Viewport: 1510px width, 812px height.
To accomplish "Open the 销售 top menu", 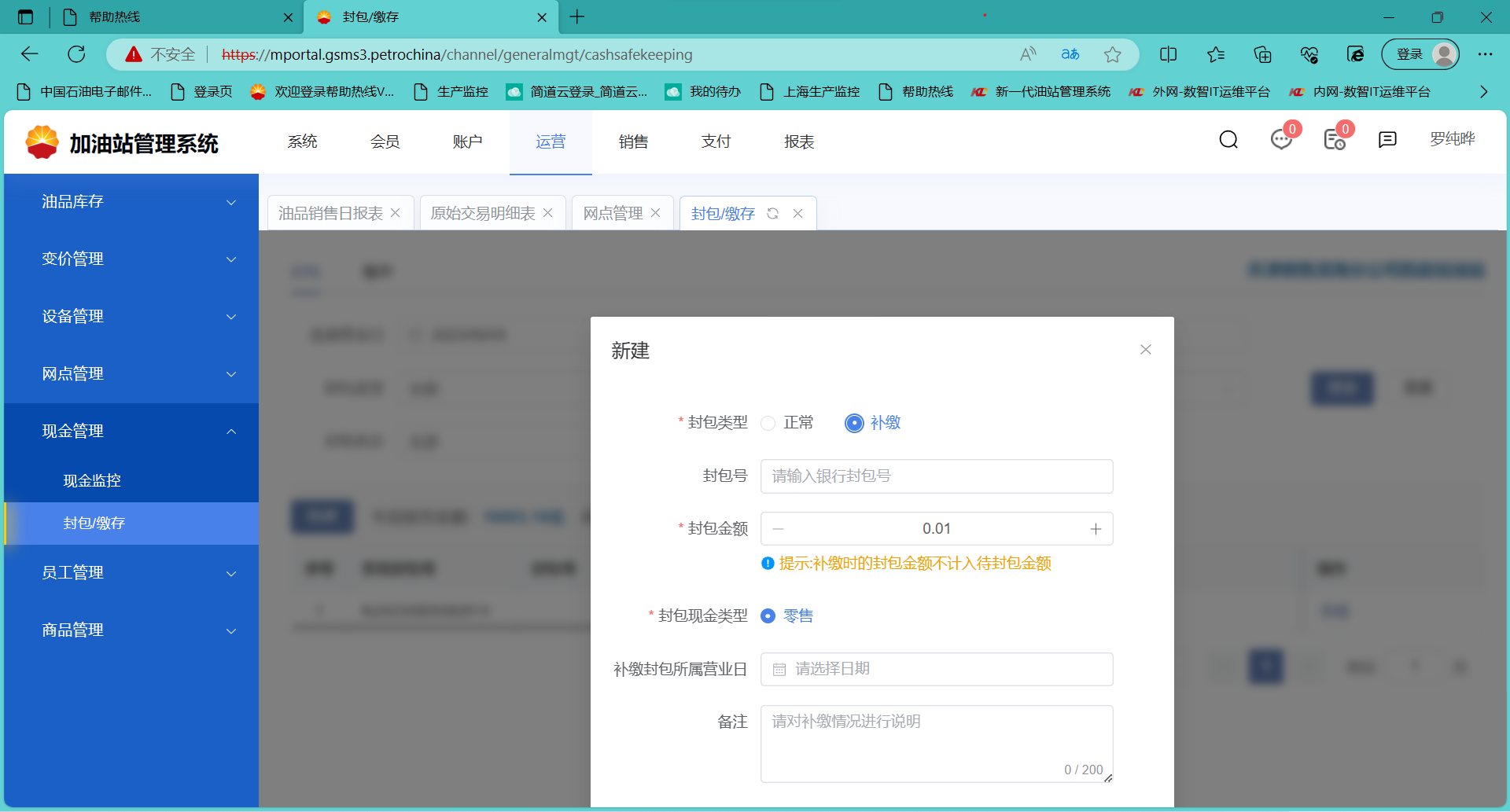I will coord(633,141).
